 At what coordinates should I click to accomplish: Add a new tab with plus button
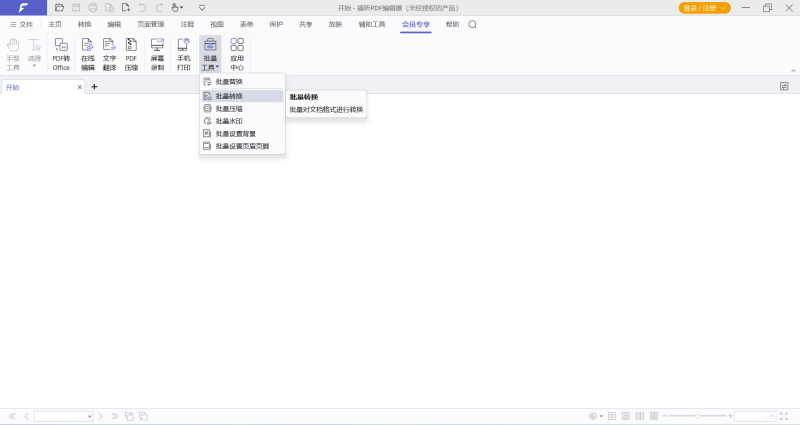[x=94, y=87]
